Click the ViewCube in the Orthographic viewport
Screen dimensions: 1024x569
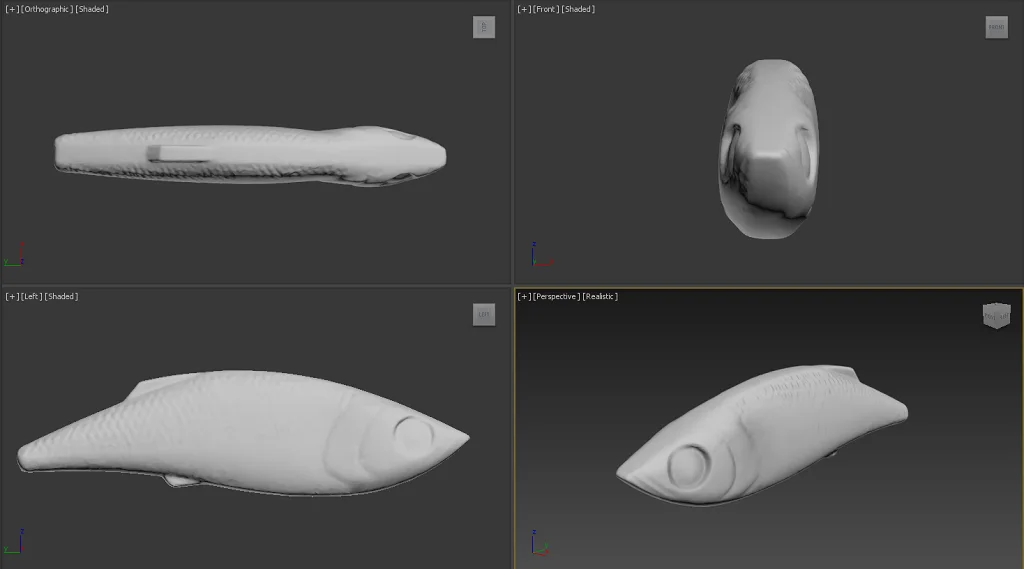(484, 28)
